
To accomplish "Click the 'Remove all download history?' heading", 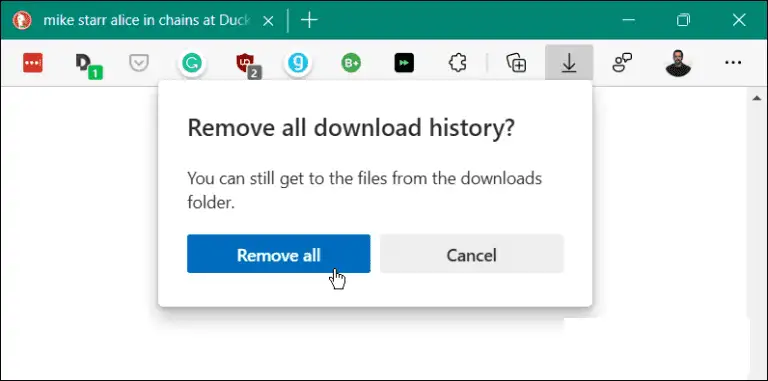I will [x=351, y=128].
